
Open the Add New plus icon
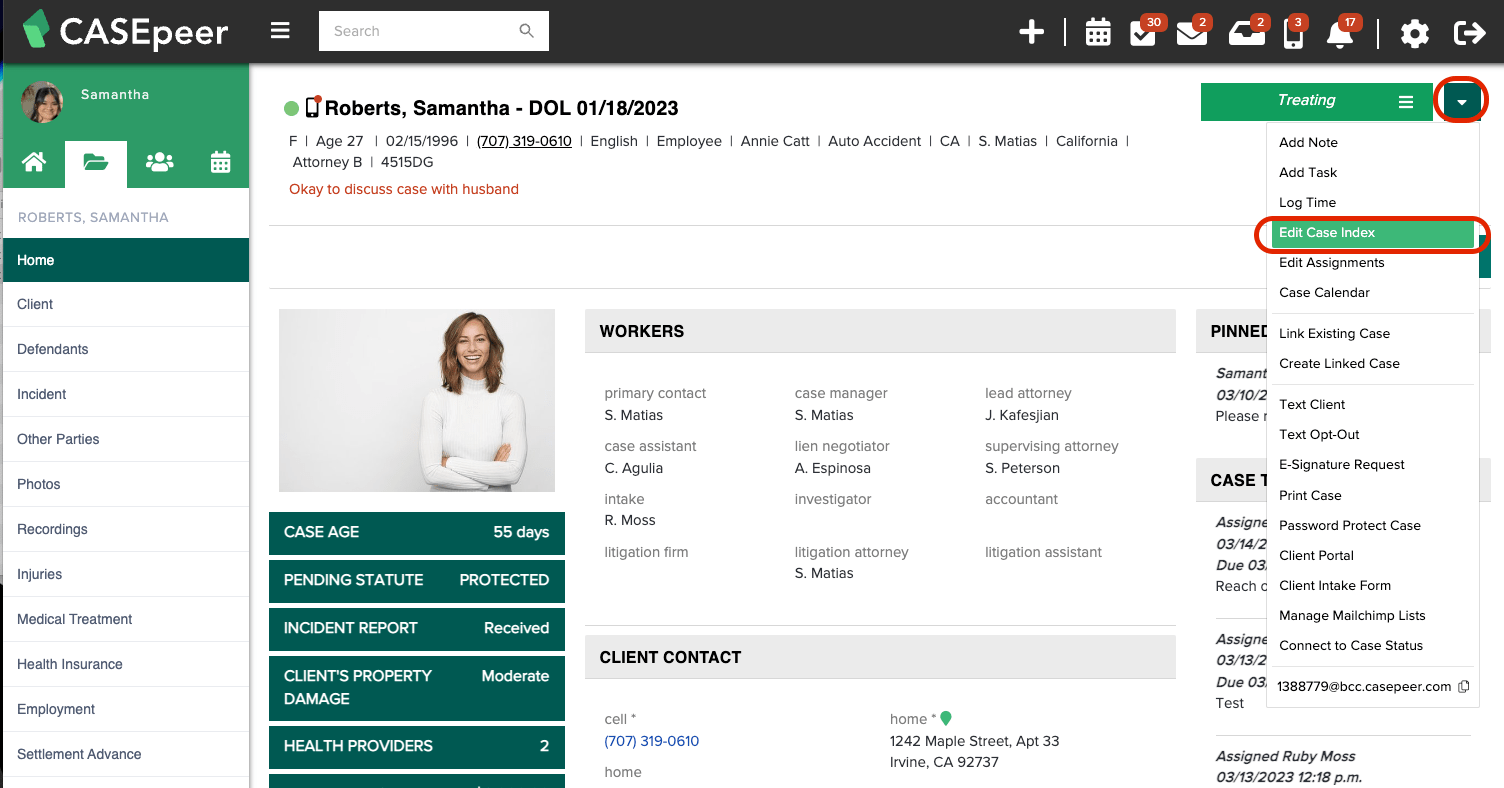(x=1031, y=31)
